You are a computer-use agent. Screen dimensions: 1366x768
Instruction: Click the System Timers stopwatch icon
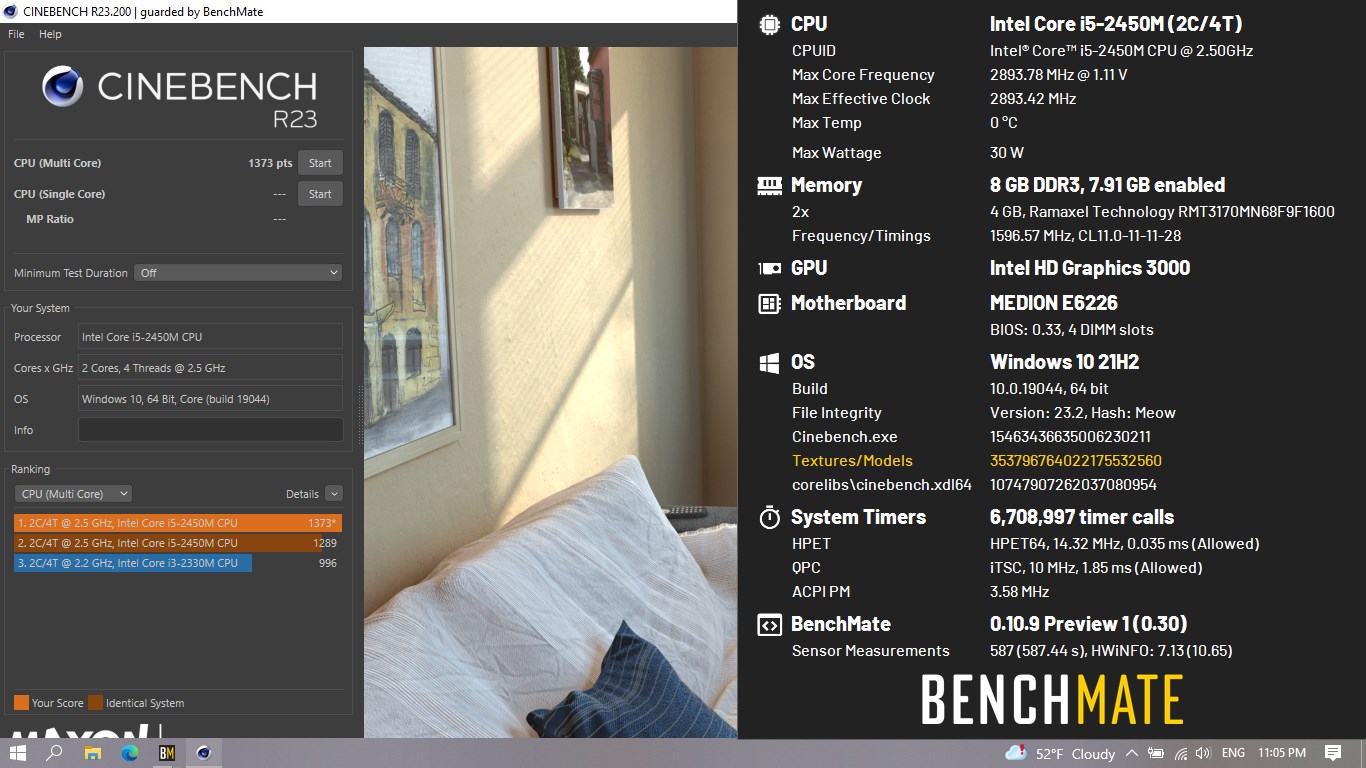point(769,517)
